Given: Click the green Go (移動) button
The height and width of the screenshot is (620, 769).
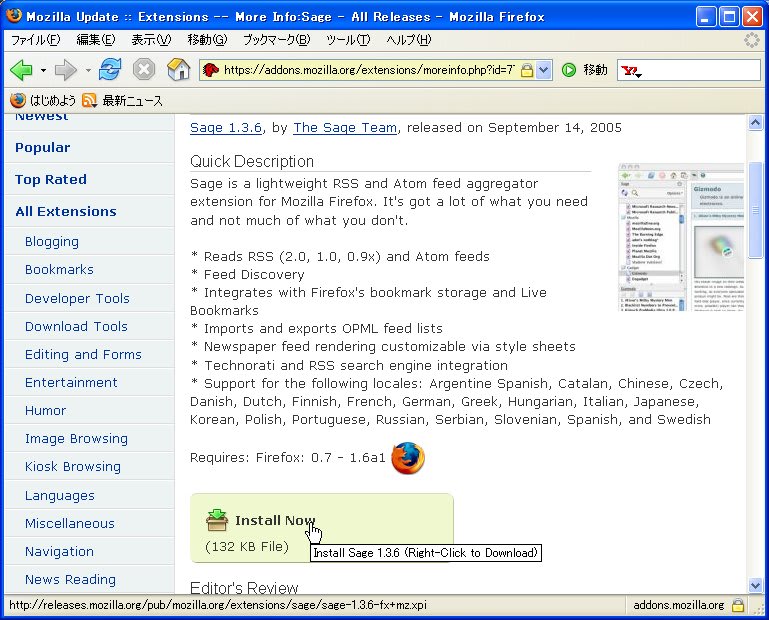Looking at the screenshot, I should coord(585,70).
